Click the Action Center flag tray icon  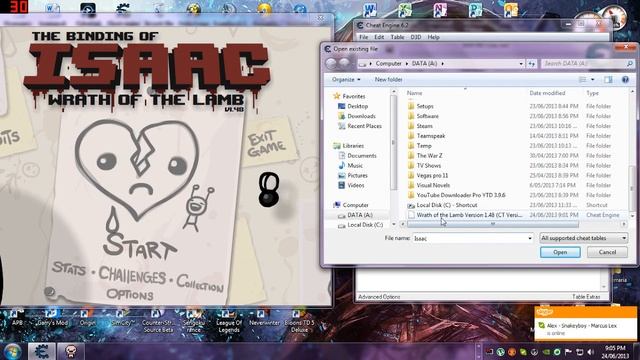tap(568, 352)
